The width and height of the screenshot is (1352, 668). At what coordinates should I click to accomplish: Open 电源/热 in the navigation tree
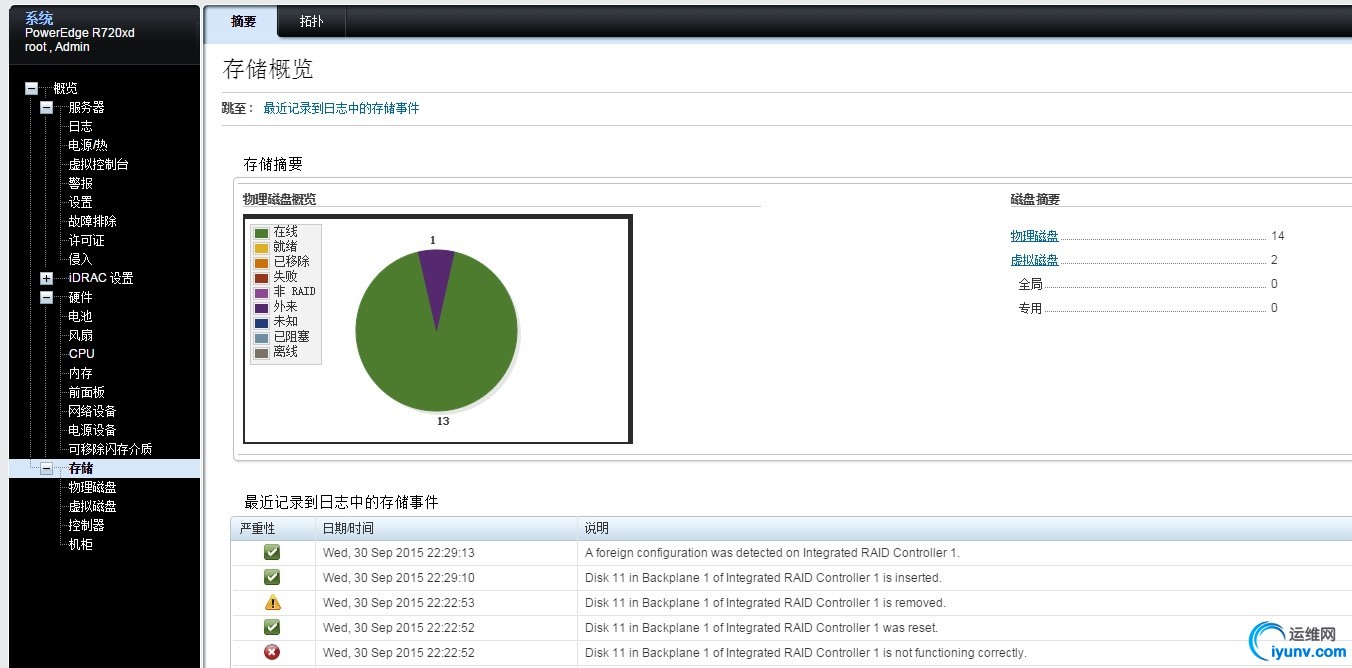pos(87,145)
